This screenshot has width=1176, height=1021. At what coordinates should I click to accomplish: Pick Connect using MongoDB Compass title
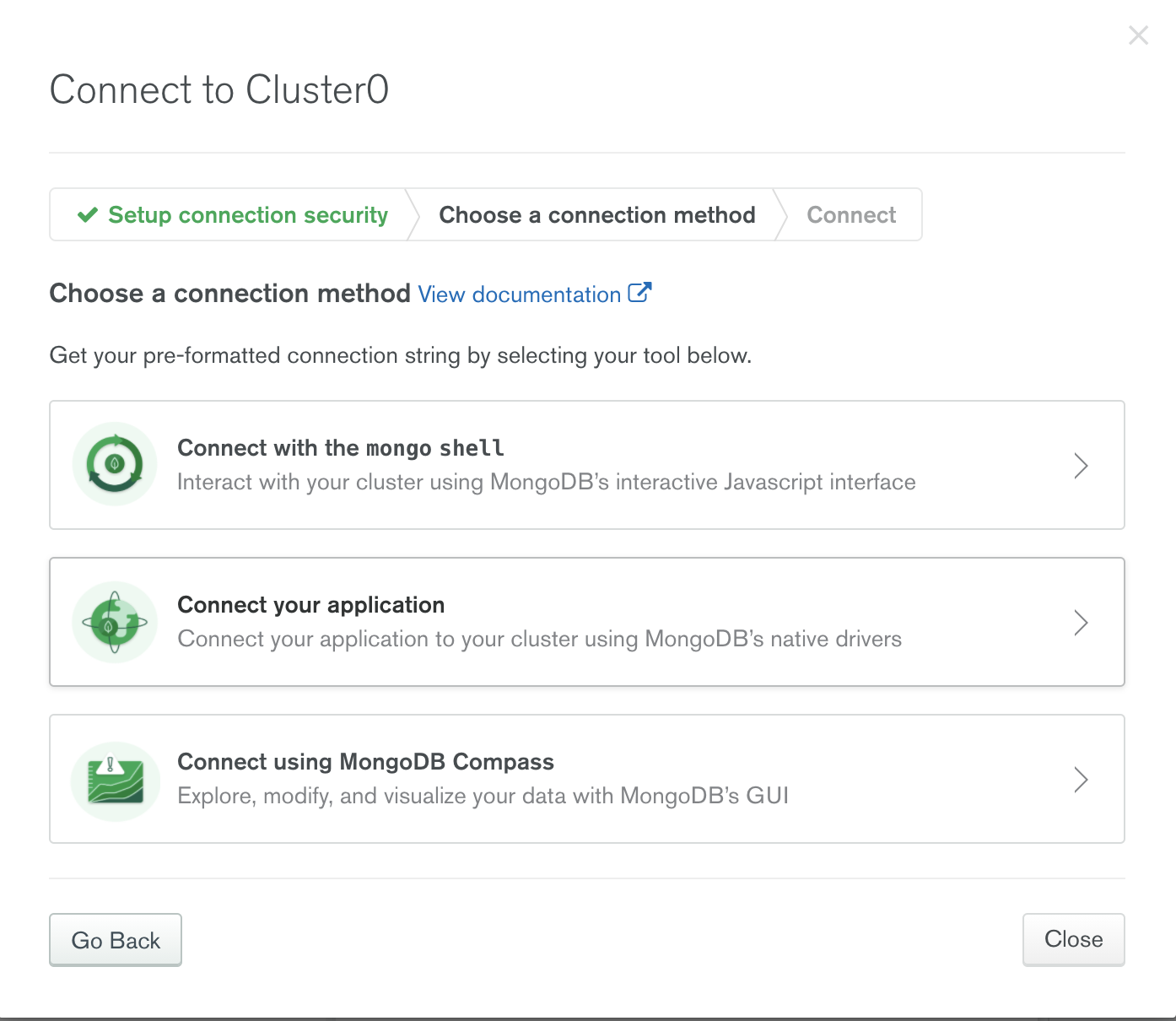click(x=366, y=762)
